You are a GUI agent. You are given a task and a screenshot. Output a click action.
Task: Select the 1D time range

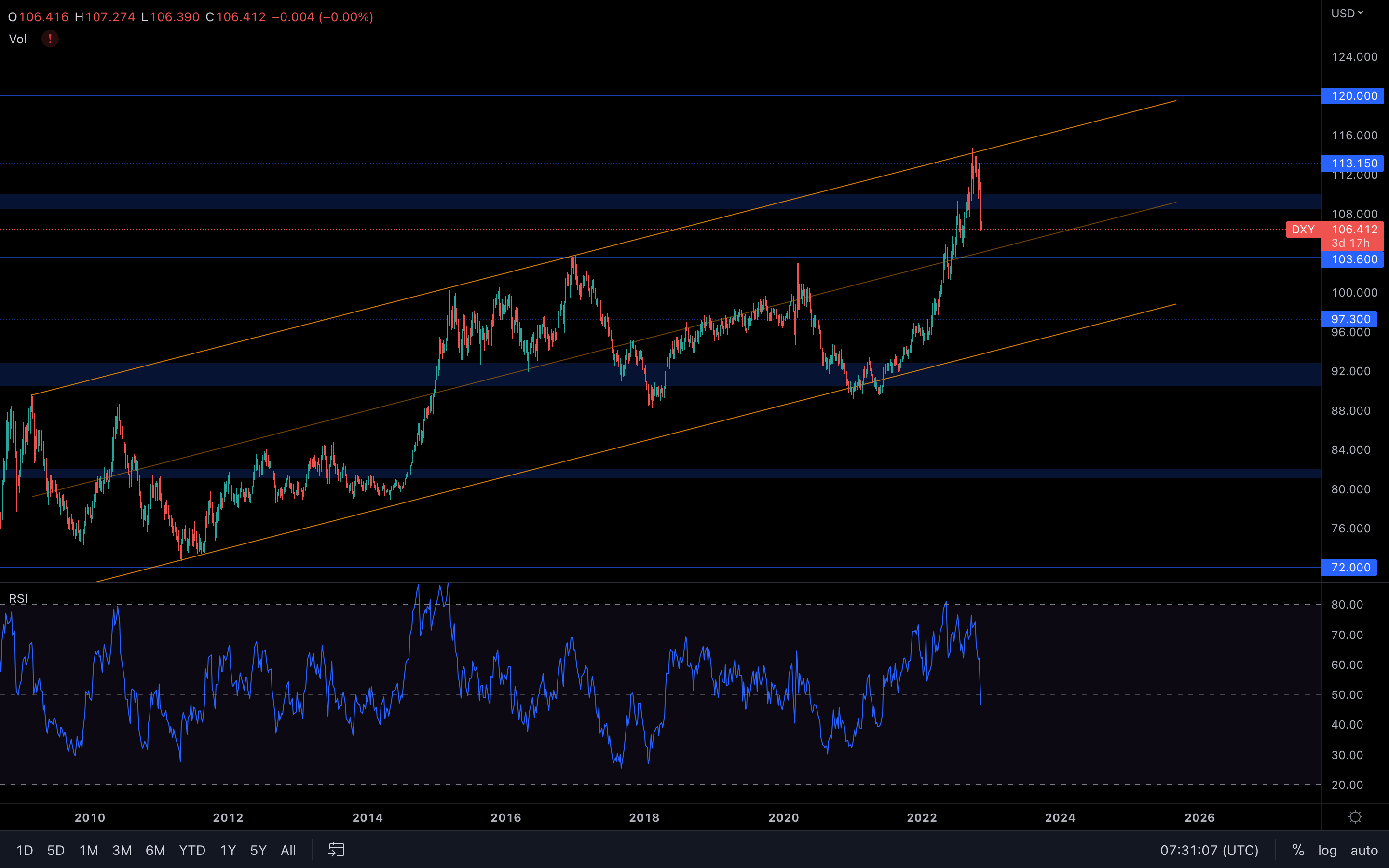25,850
